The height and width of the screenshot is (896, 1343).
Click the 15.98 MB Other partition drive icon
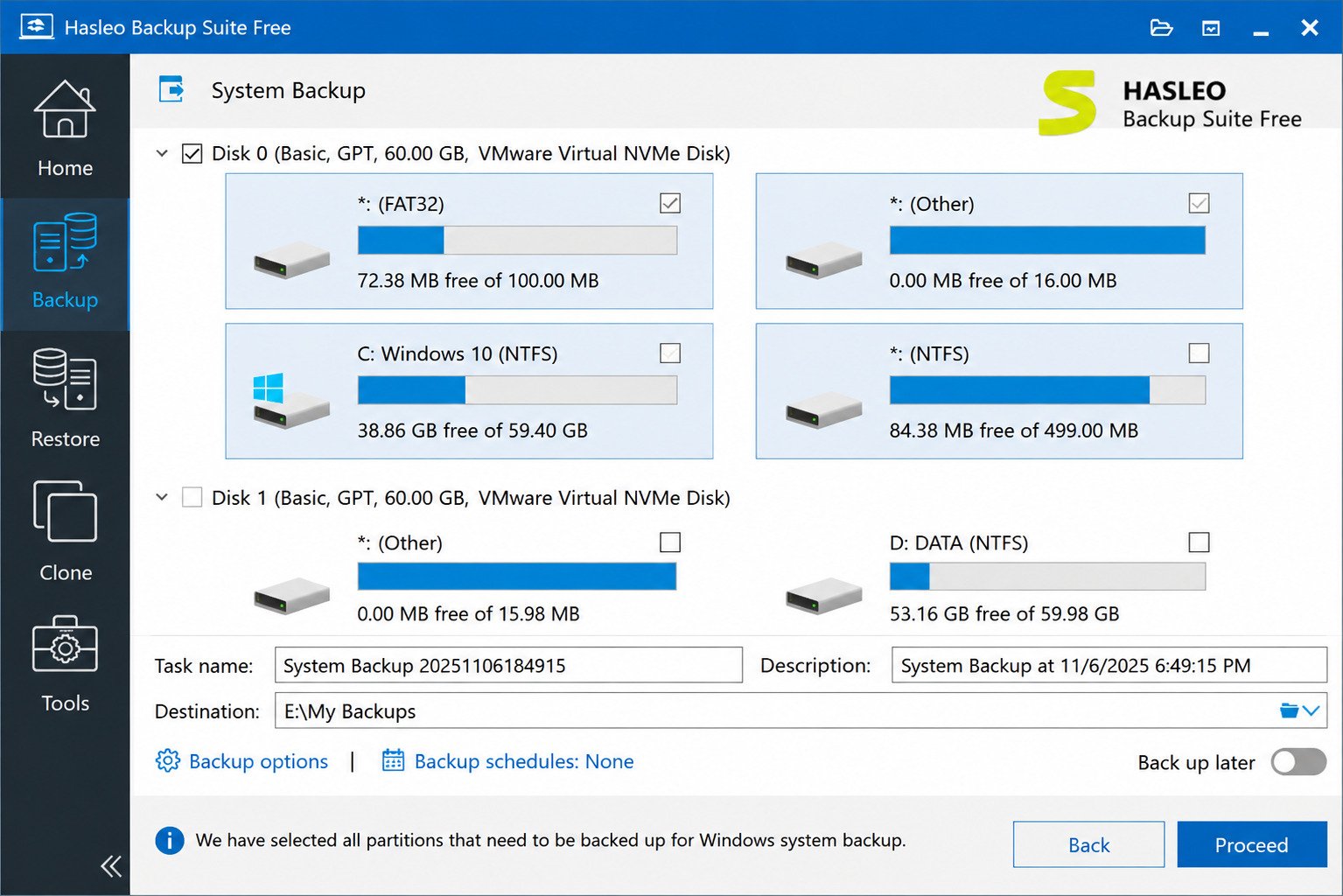pyautogui.click(x=291, y=595)
